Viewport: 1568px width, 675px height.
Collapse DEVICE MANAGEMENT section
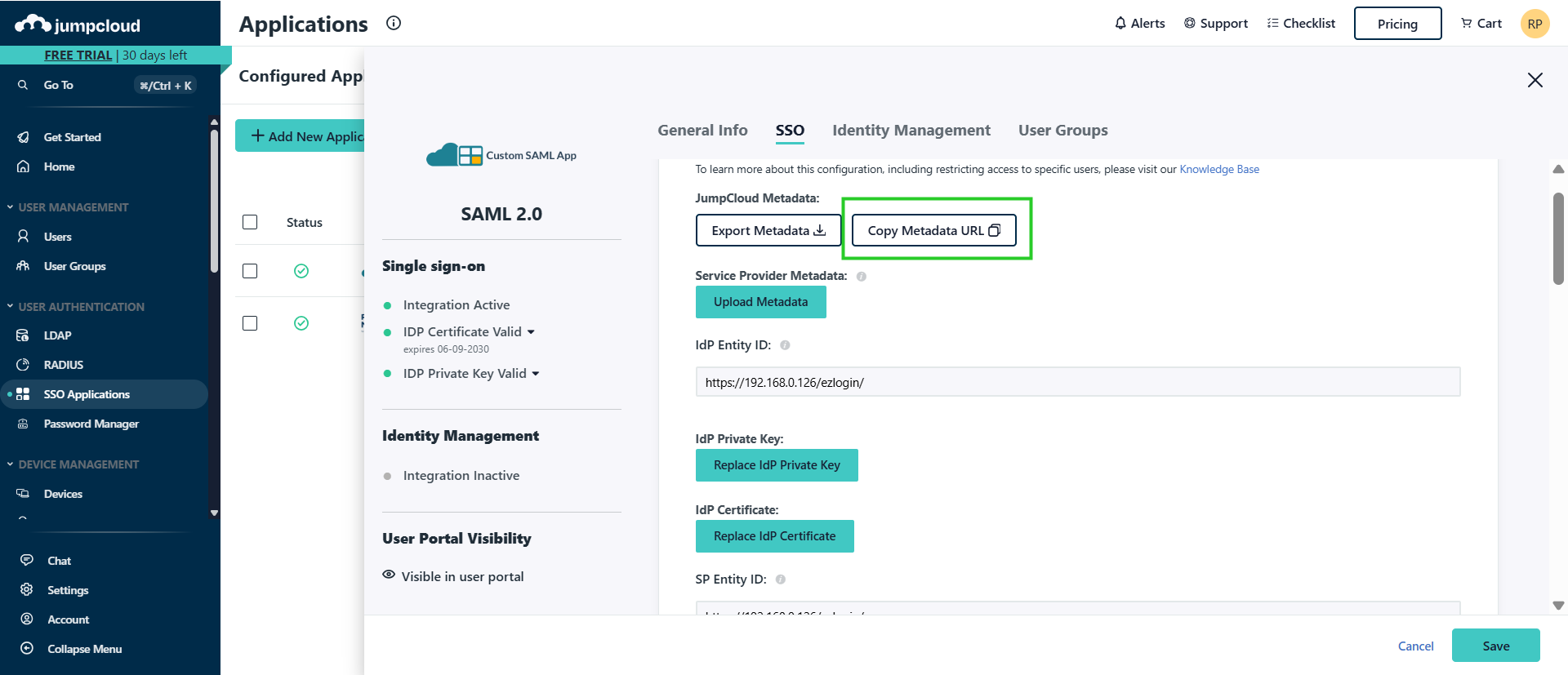[10, 464]
